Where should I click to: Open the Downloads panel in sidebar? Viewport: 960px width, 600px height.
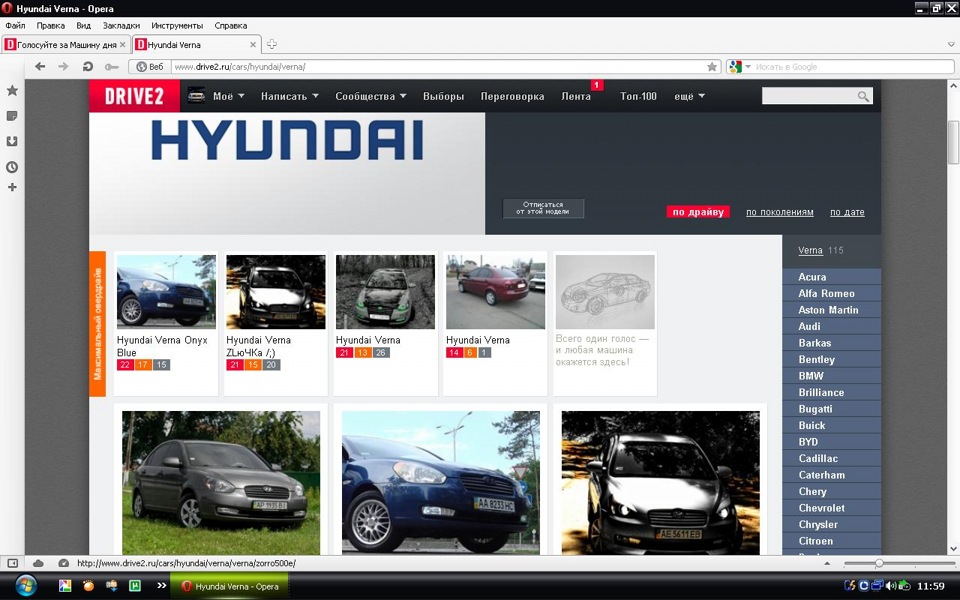12,141
